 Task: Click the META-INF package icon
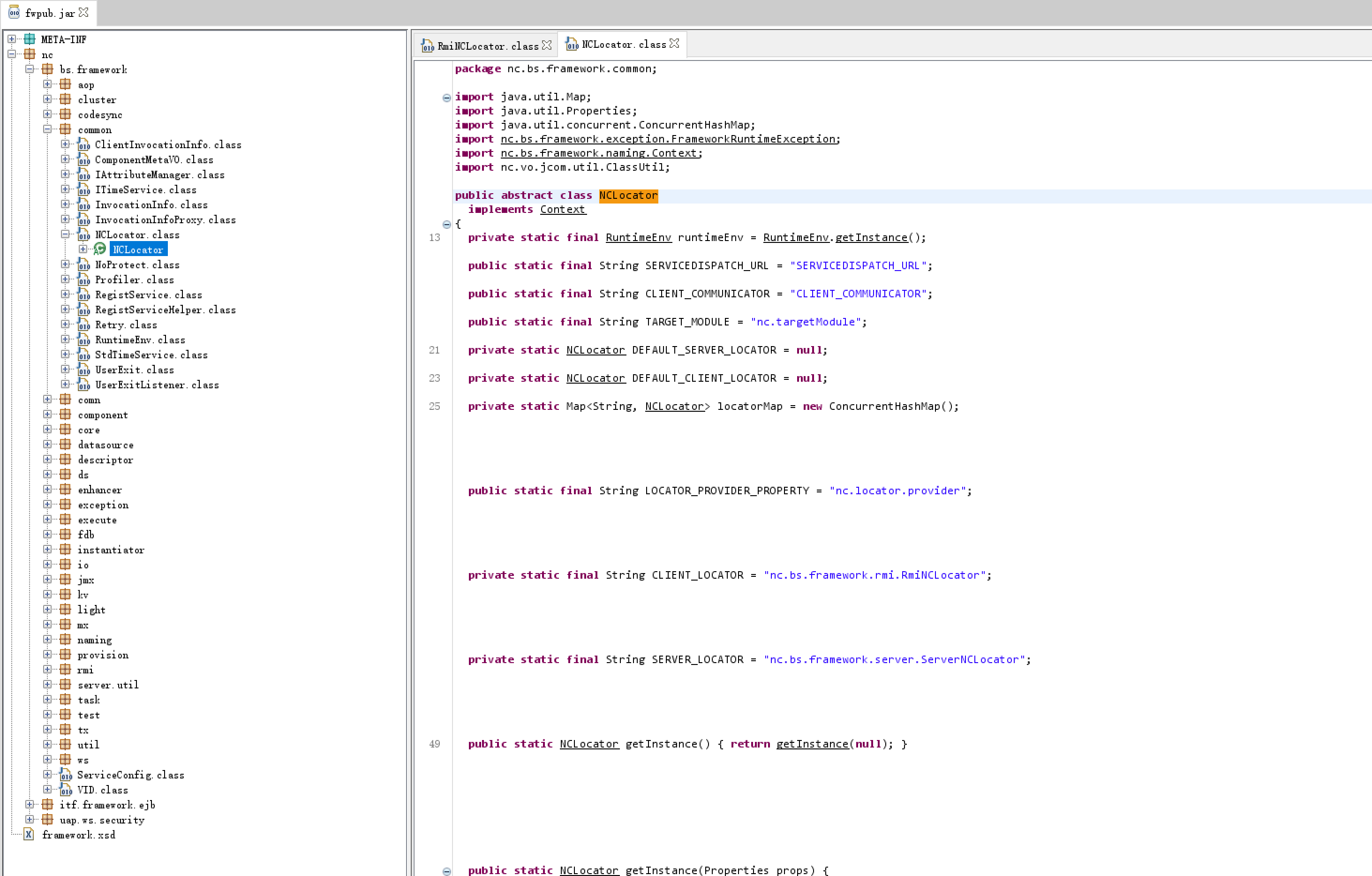[x=30, y=39]
